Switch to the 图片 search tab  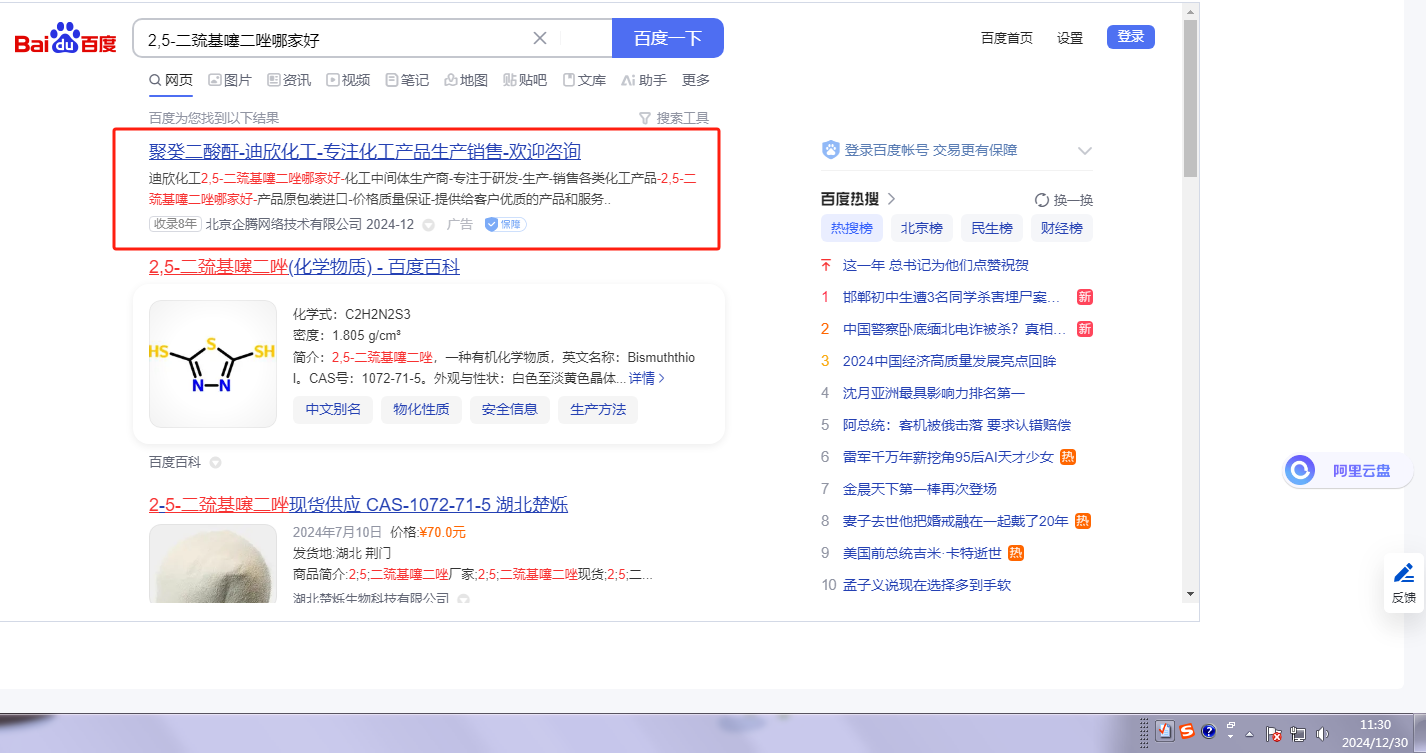(x=229, y=80)
